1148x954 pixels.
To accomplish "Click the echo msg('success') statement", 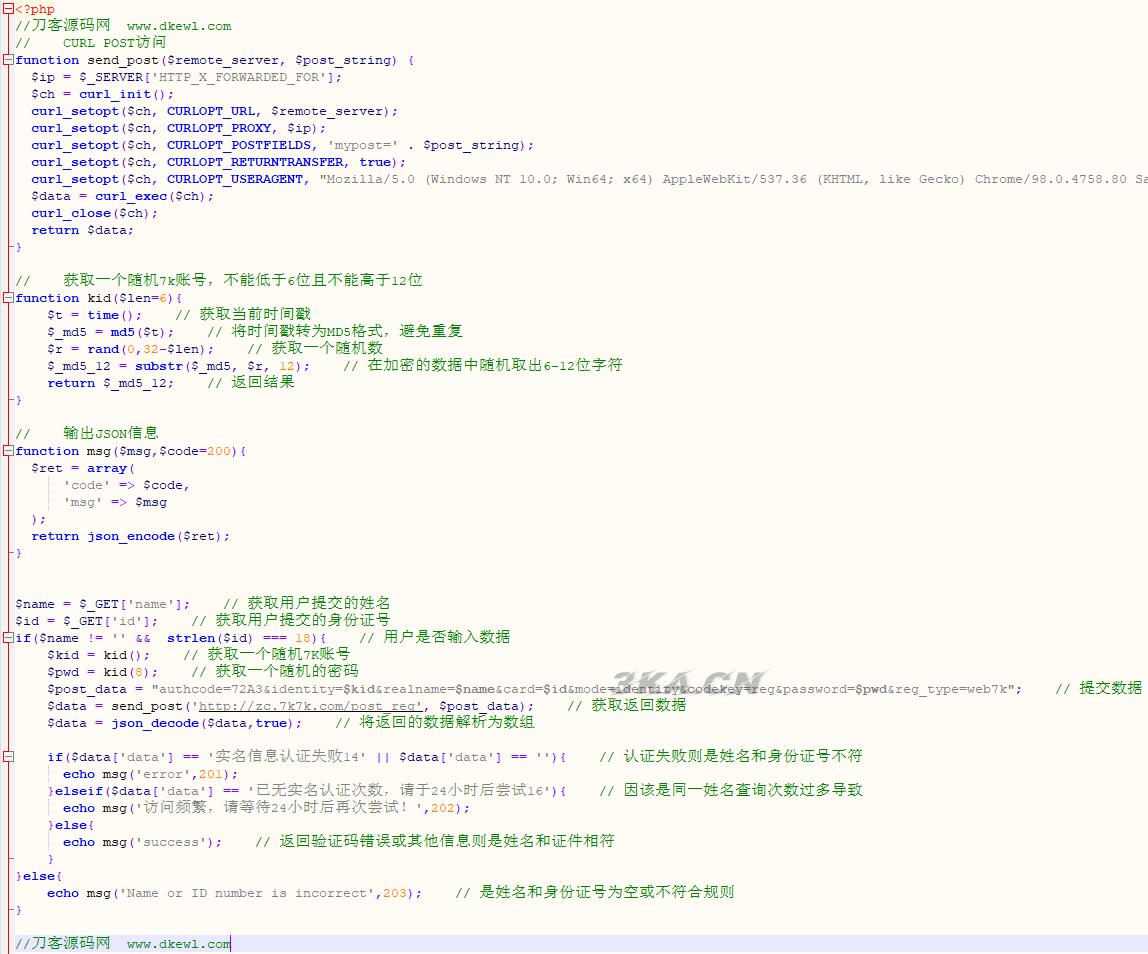I will click(x=142, y=842).
